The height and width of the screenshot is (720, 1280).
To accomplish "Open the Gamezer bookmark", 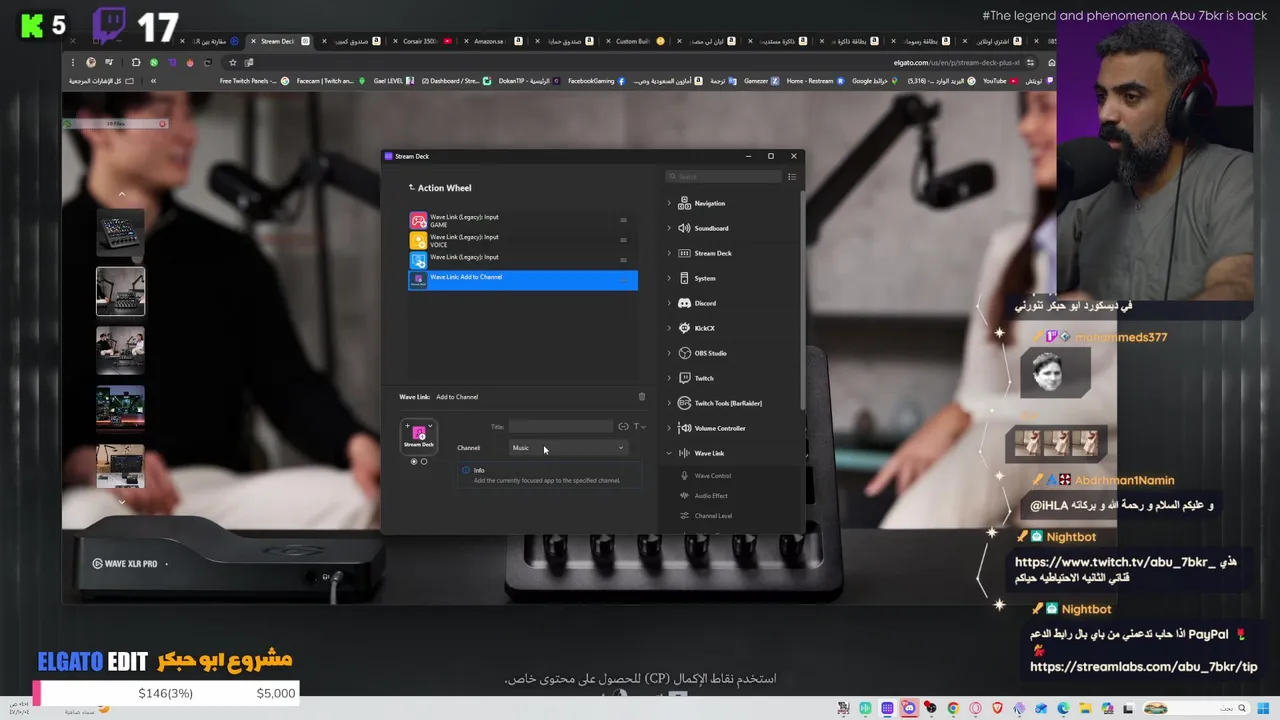I will pyautogui.click(x=761, y=81).
